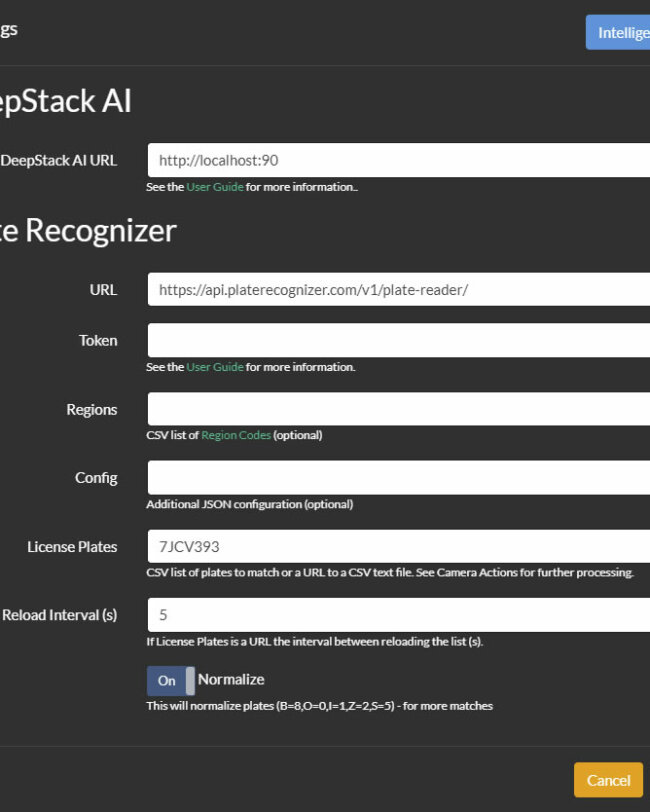Click the Config label
This screenshot has width=650, height=812.
tap(96, 478)
